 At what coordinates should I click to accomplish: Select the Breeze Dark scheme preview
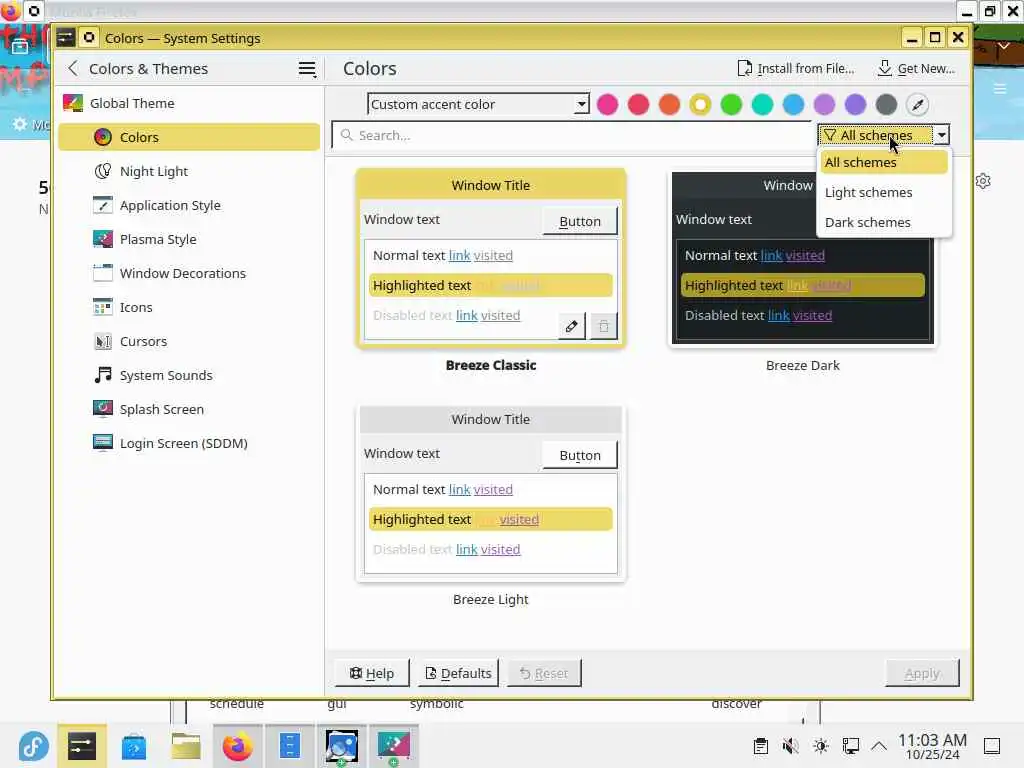tap(803, 258)
